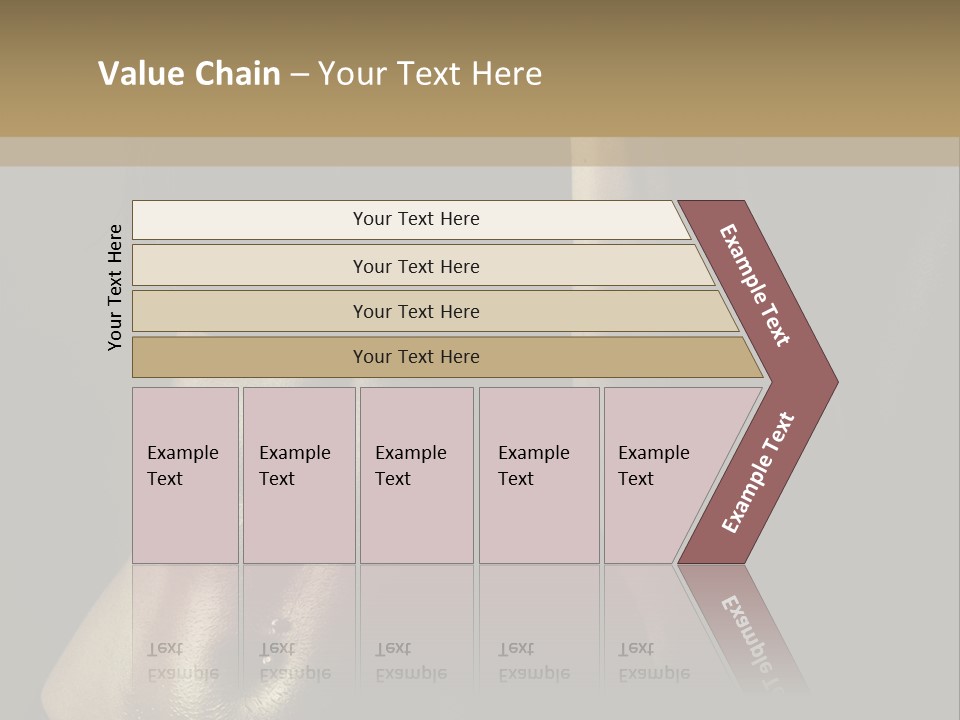Select the upper maroon chevron 'Example Text' segment
This screenshot has width=960, height=720.
coord(757,287)
